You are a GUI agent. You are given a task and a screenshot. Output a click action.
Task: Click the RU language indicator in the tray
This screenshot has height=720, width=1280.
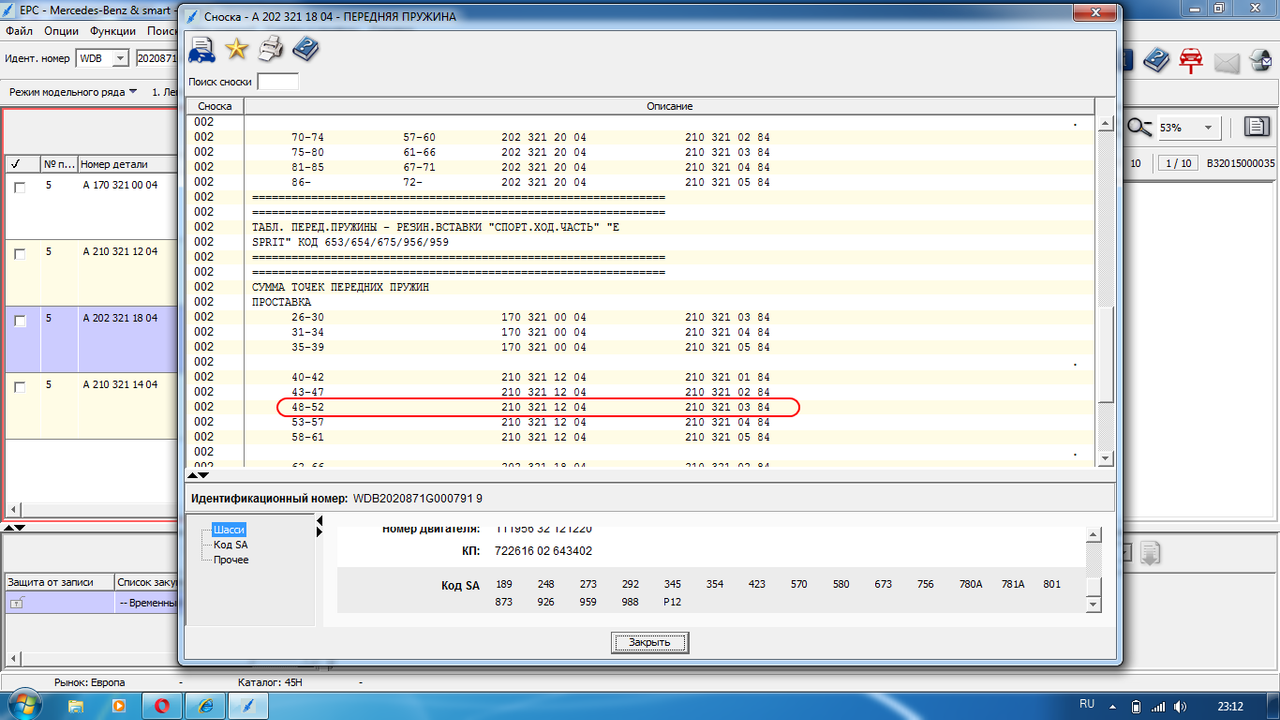pyautogui.click(x=1087, y=705)
